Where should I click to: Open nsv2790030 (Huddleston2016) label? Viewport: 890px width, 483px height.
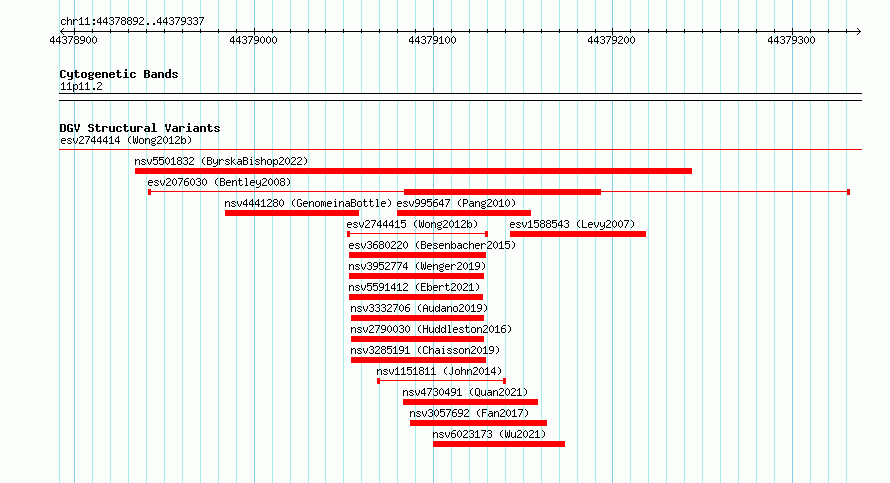(431, 329)
